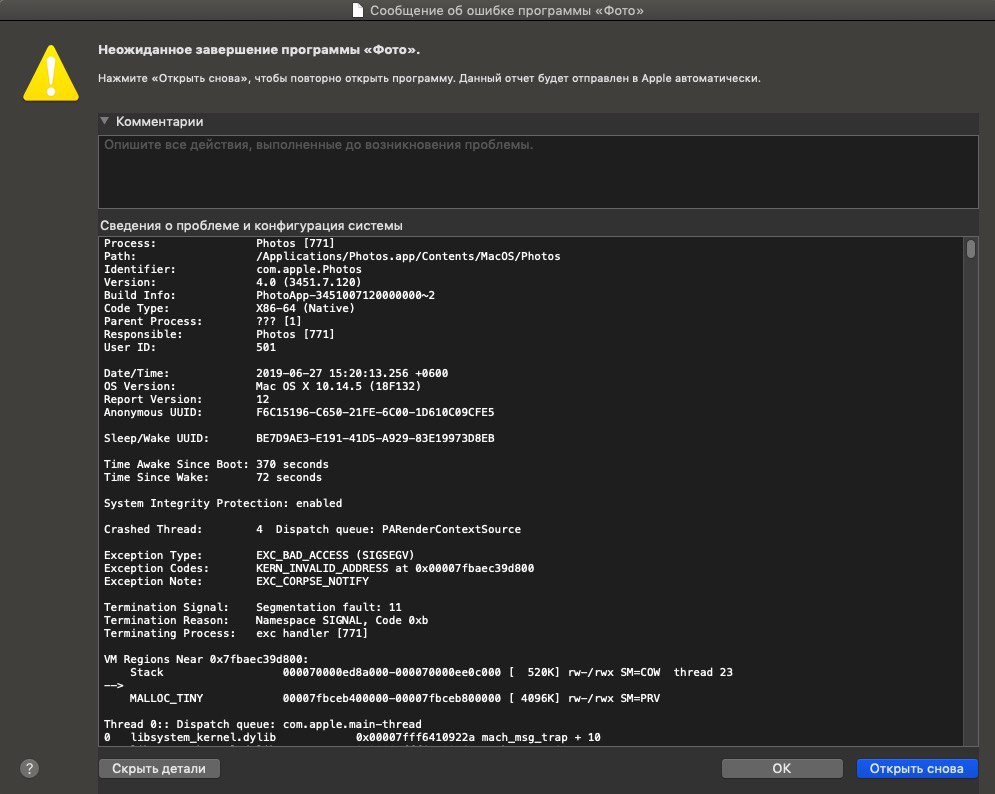Click the libsystem_kernel.dylib mach_msg_trap line
Viewport: 995px width, 794px height.
(x=352, y=738)
